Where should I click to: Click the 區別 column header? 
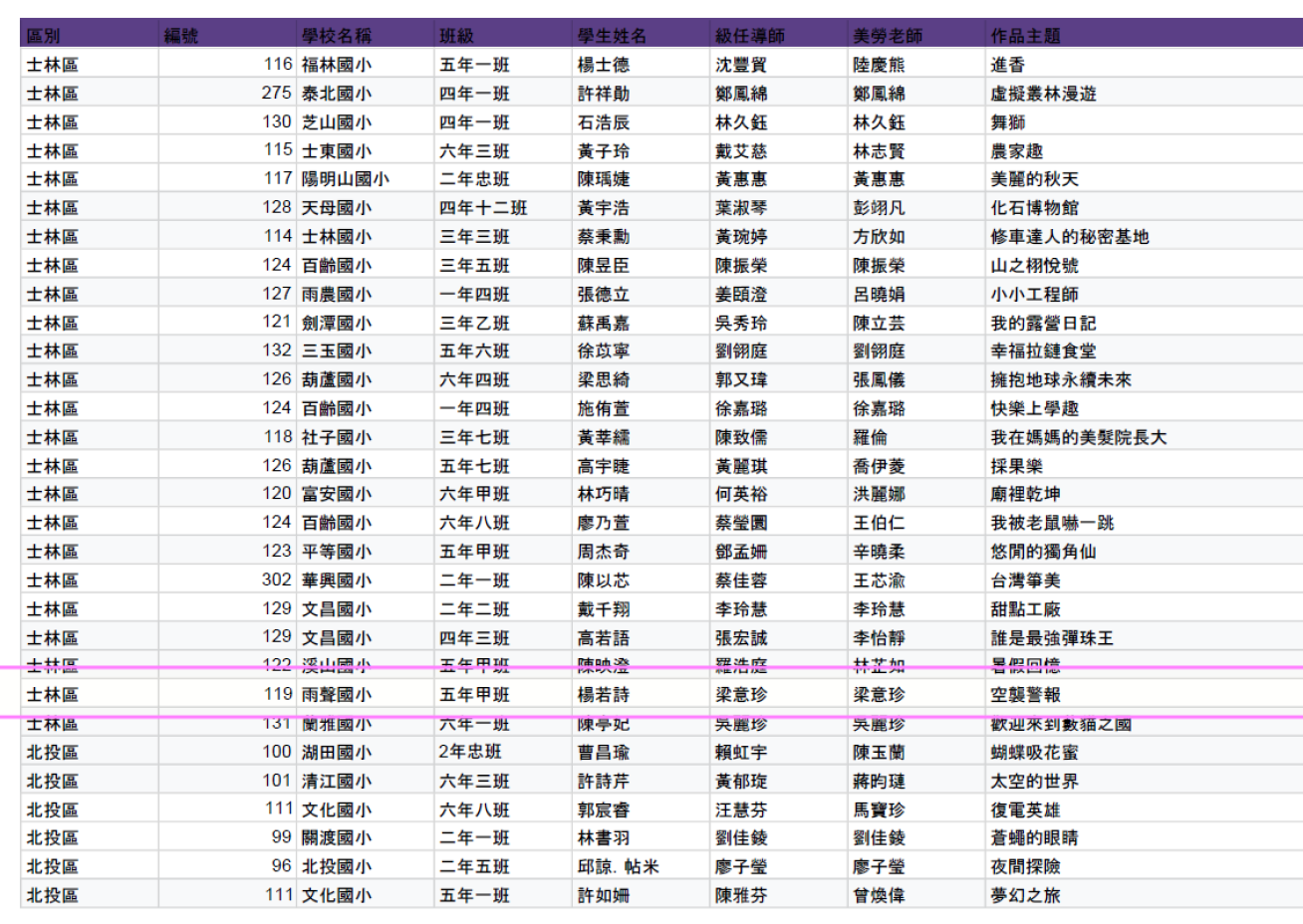(x=44, y=36)
